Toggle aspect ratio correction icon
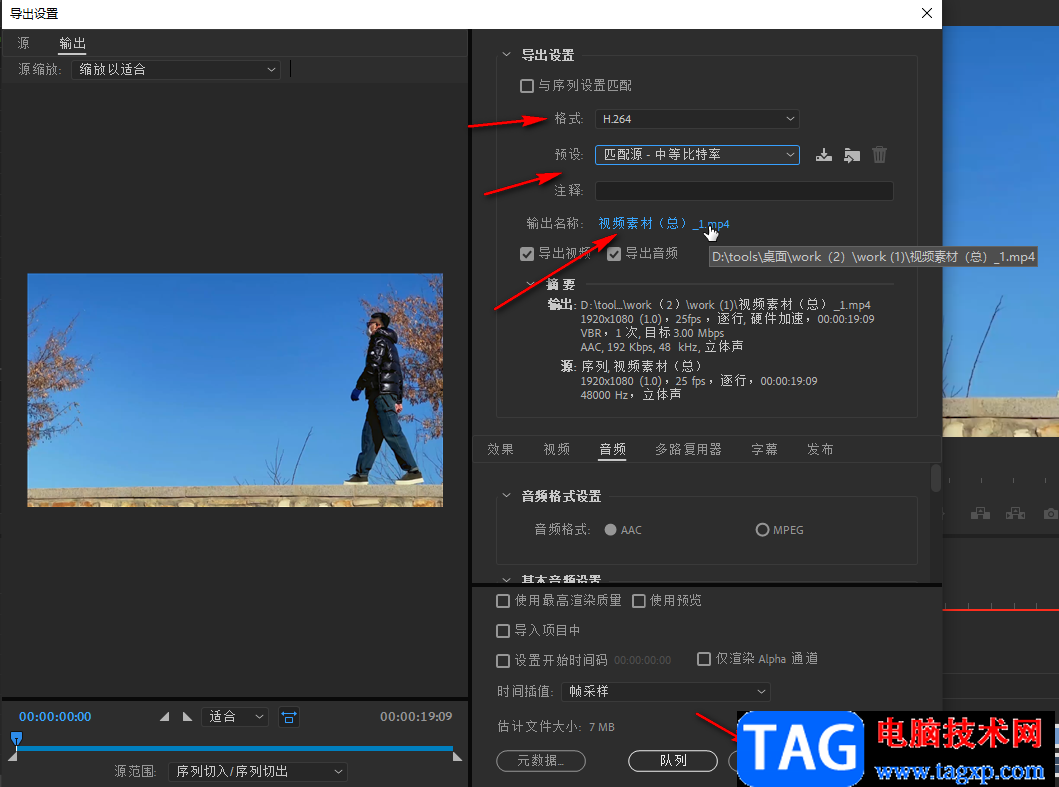The width and height of the screenshot is (1059, 787). coord(289,717)
